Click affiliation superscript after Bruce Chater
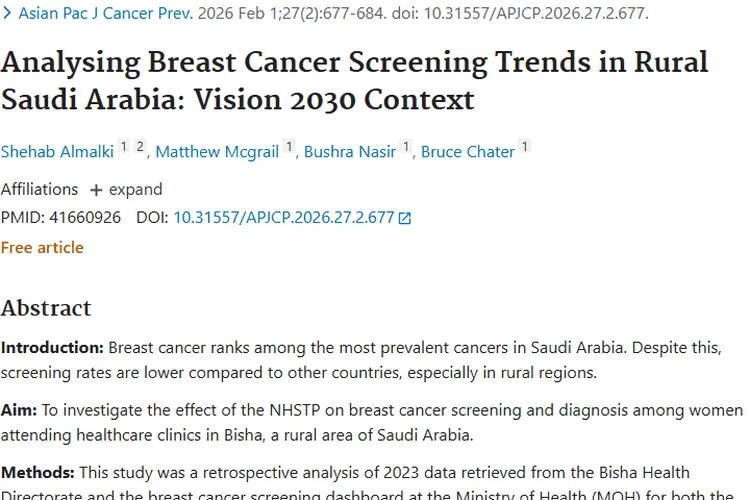 coord(524,148)
